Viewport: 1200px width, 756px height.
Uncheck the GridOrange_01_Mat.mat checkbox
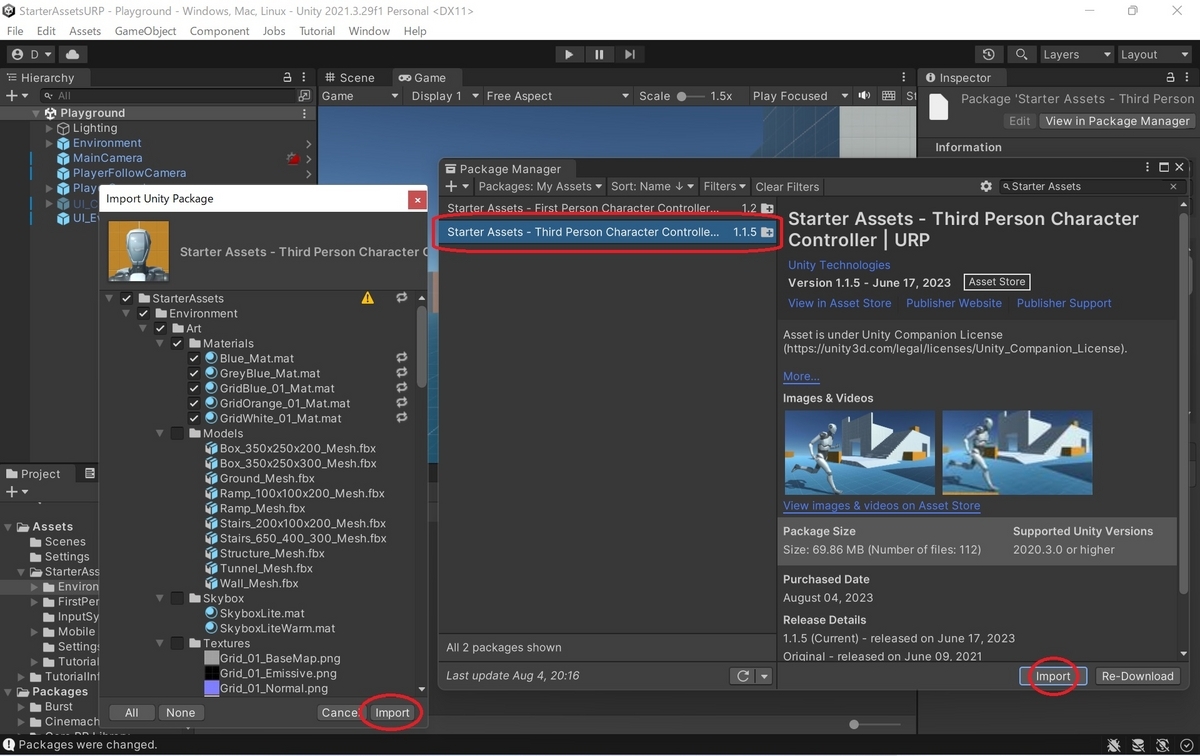194,403
